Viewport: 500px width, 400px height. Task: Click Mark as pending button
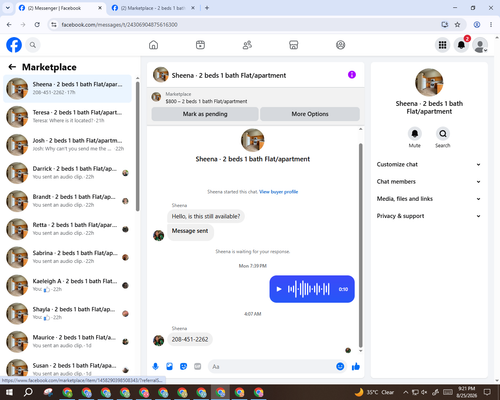click(205, 114)
